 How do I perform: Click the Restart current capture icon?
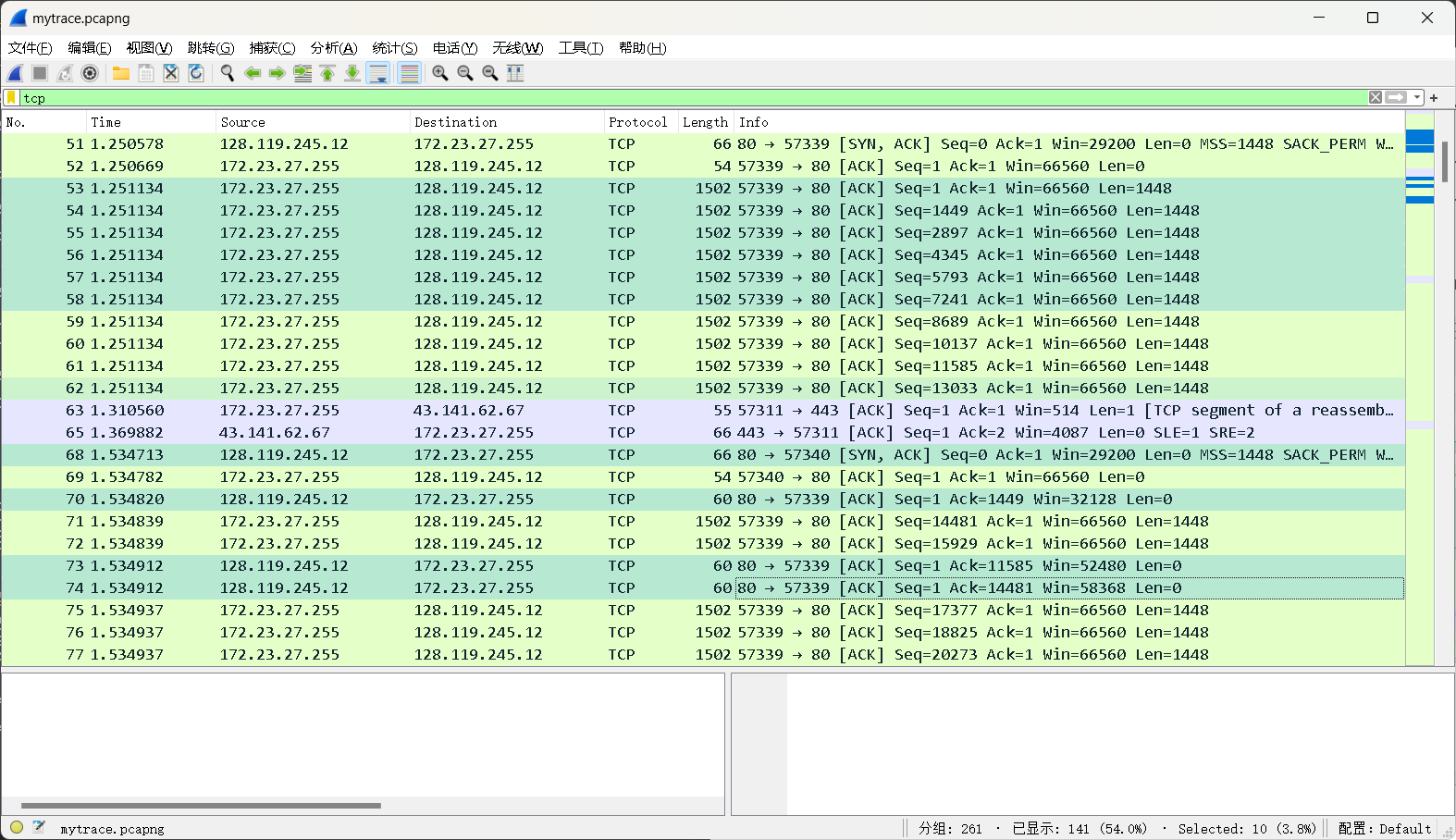(65, 73)
